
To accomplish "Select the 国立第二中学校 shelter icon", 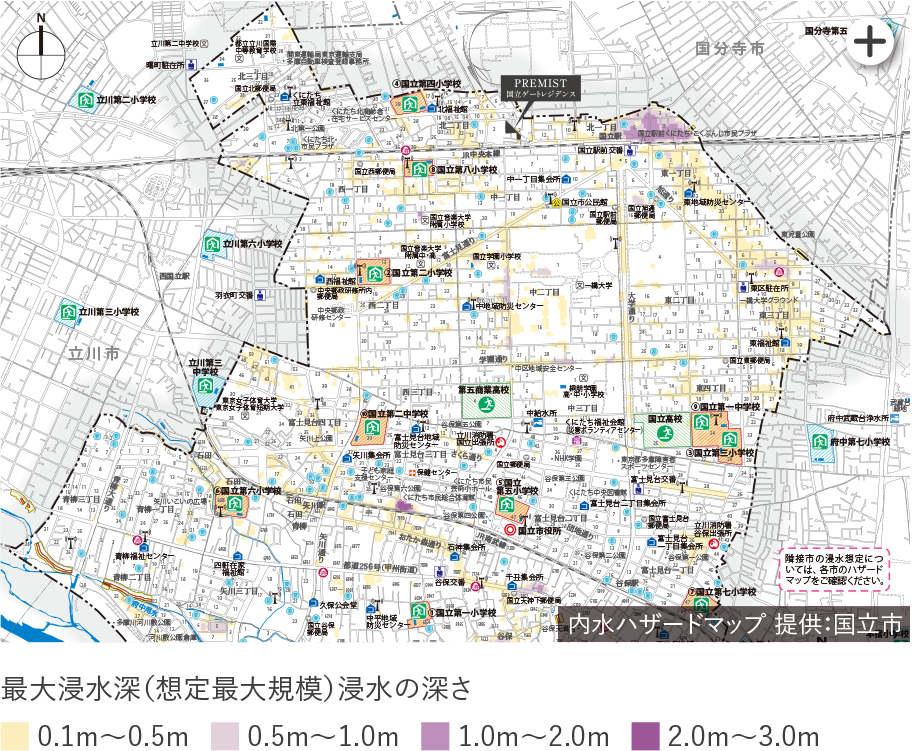I will click(x=371, y=429).
